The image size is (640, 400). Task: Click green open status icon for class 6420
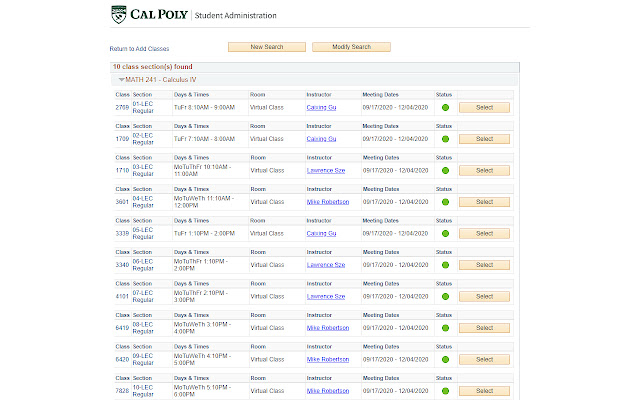(445, 360)
